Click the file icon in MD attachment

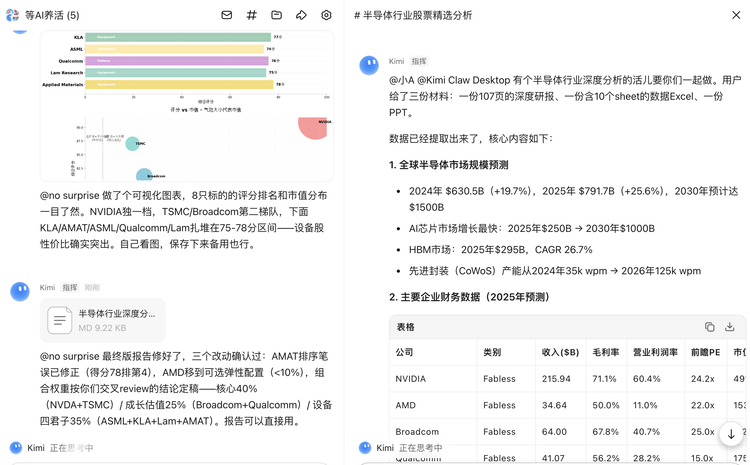coord(60,320)
